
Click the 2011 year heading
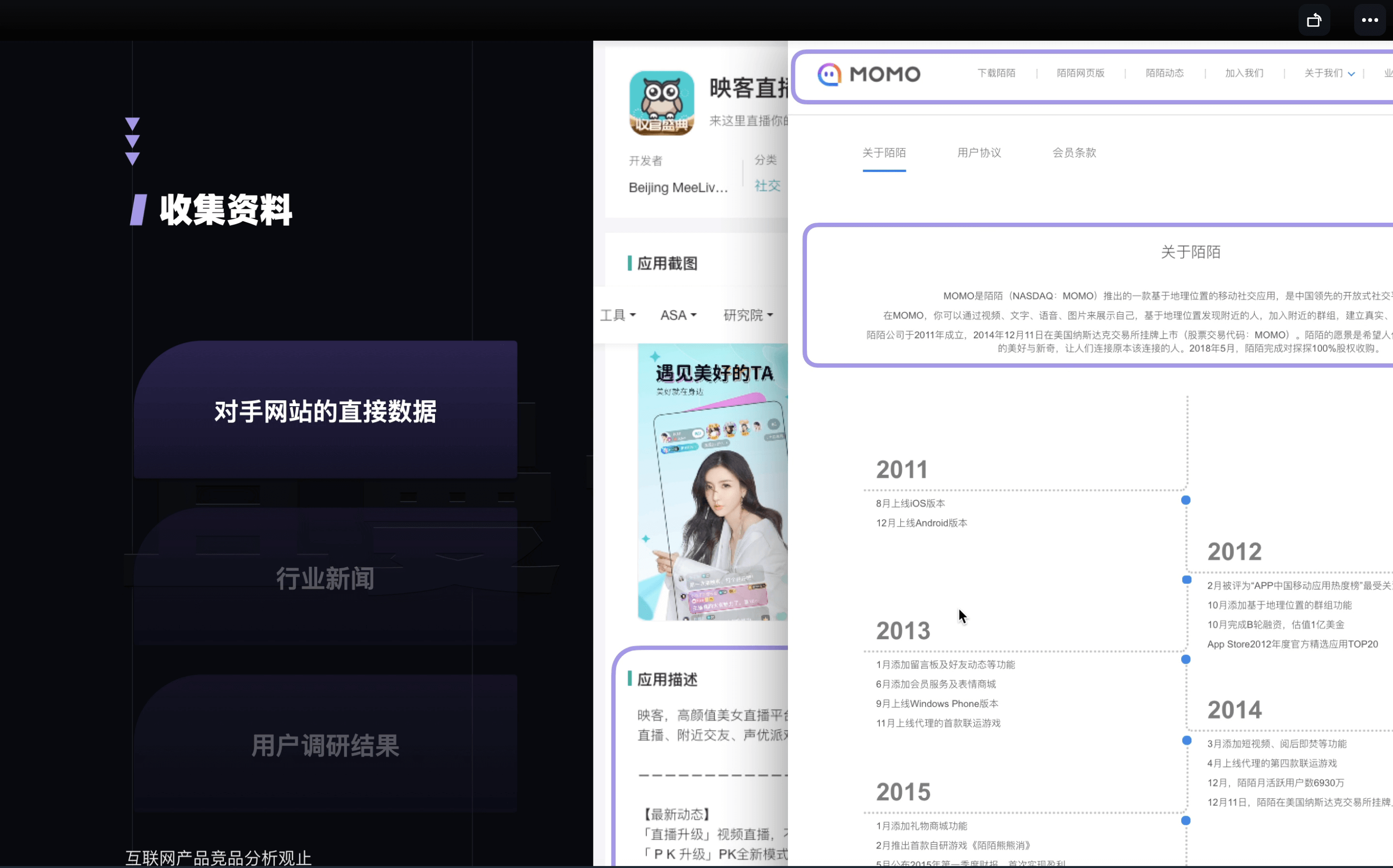pyautogui.click(x=902, y=470)
